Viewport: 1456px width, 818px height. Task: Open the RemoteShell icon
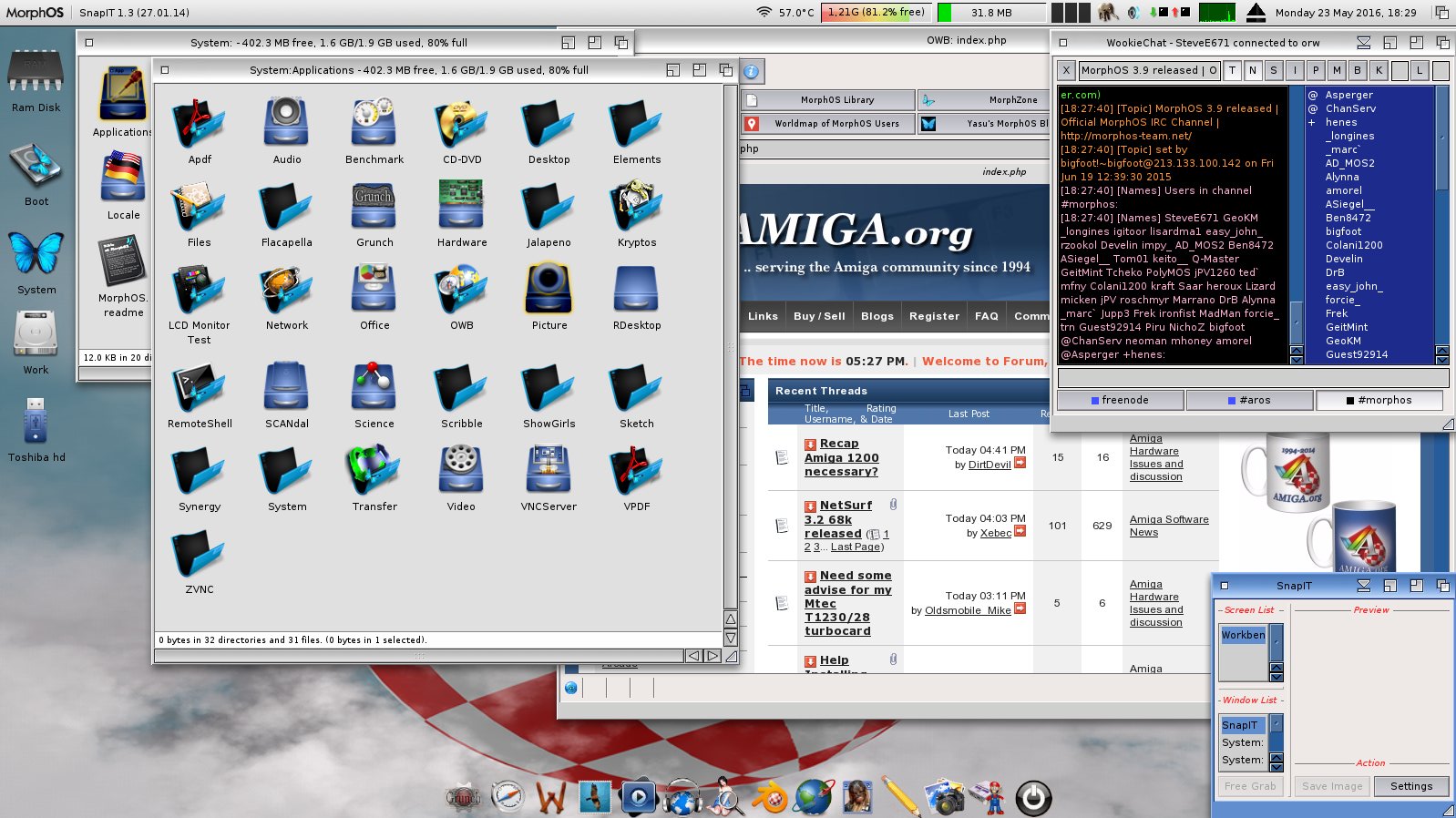(x=200, y=387)
